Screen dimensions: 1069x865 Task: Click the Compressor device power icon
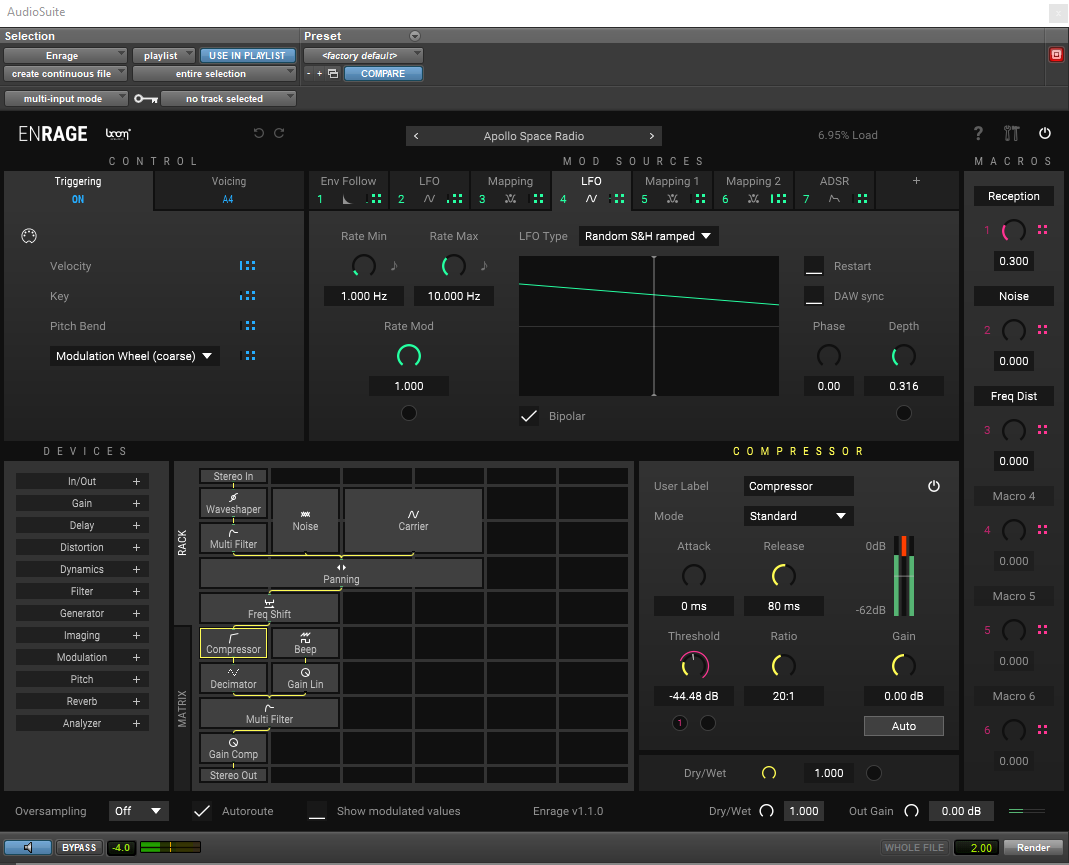tap(934, 486)
